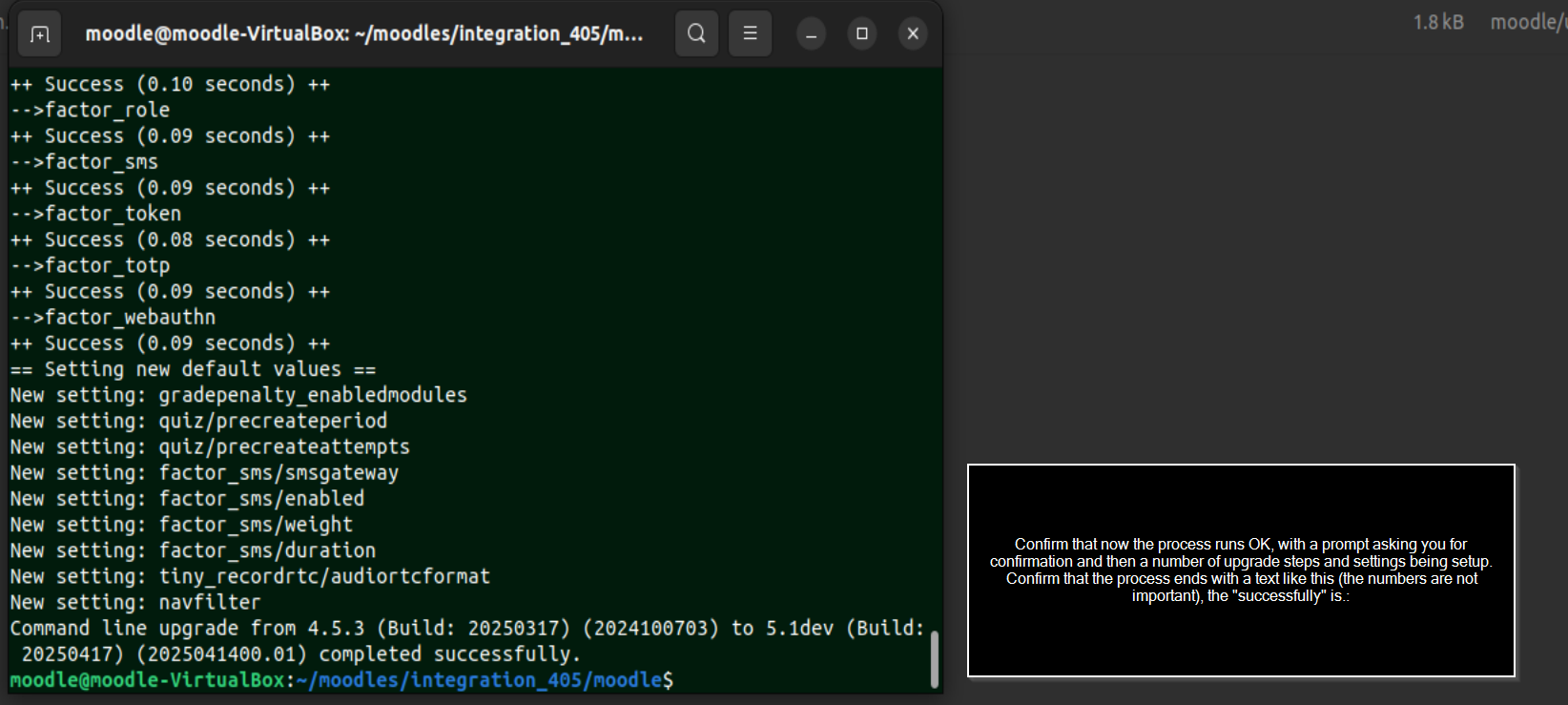The height and width of the screenshot is (705, 1568).
Task: Click the instruction text in the black box
Action: click(x=1241, y=570)
